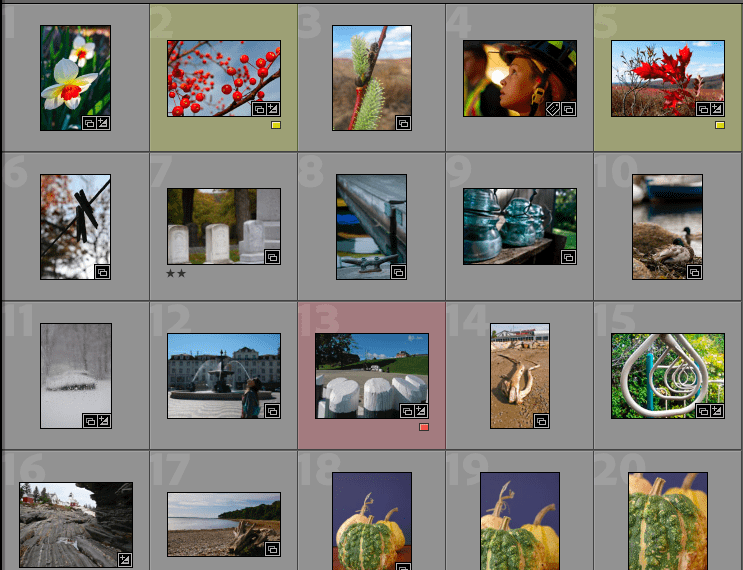Image resolution: width=743 pixels, height=570 pixels.
Task: Click collection badge on glass insulators photo
Action: pos(568,257)
